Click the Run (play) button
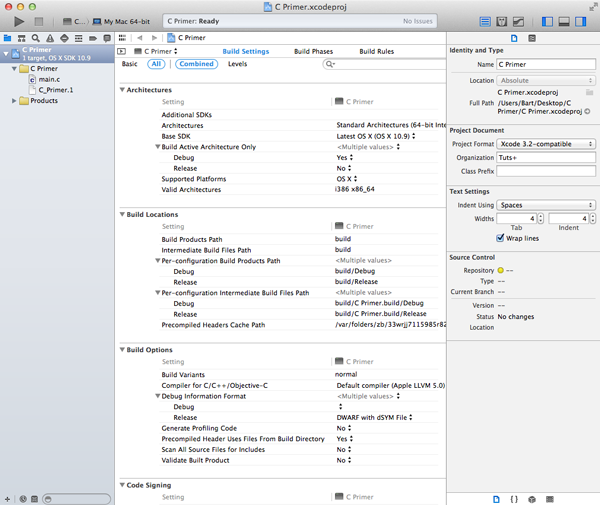This screenshot has height=505, width=600. (x=19, y=21)
